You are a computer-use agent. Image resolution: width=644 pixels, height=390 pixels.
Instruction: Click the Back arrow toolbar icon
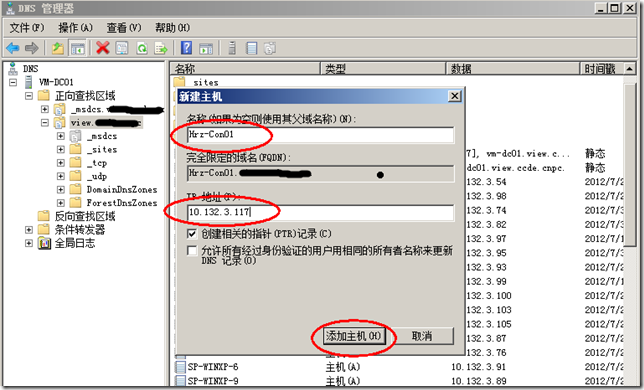click(x=13, y=48)
